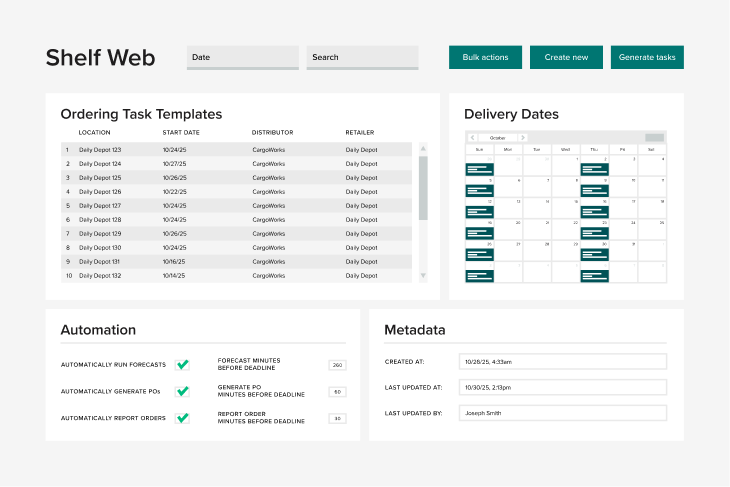The height and width of the screenshot is (487, 730).
Task: Open delivery event on Sunday October 5
Action: pos(479,191)
